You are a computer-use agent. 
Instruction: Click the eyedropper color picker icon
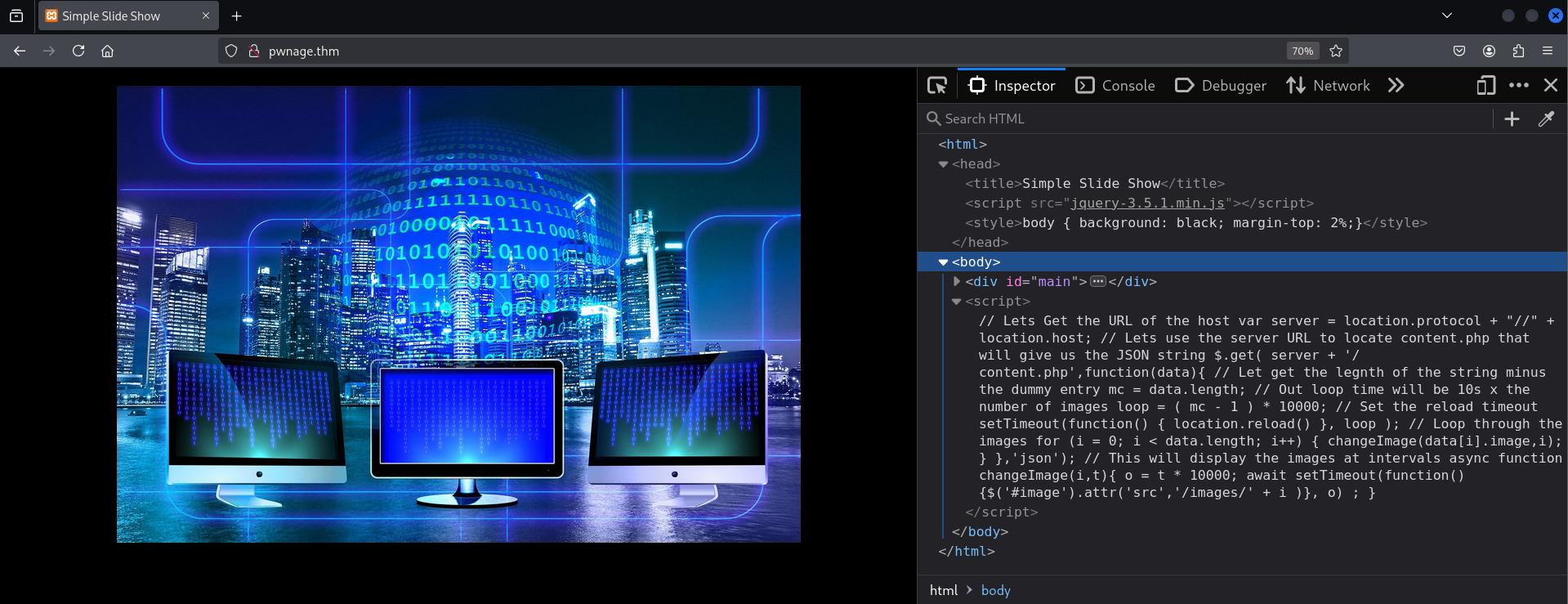click(1546, 119)
